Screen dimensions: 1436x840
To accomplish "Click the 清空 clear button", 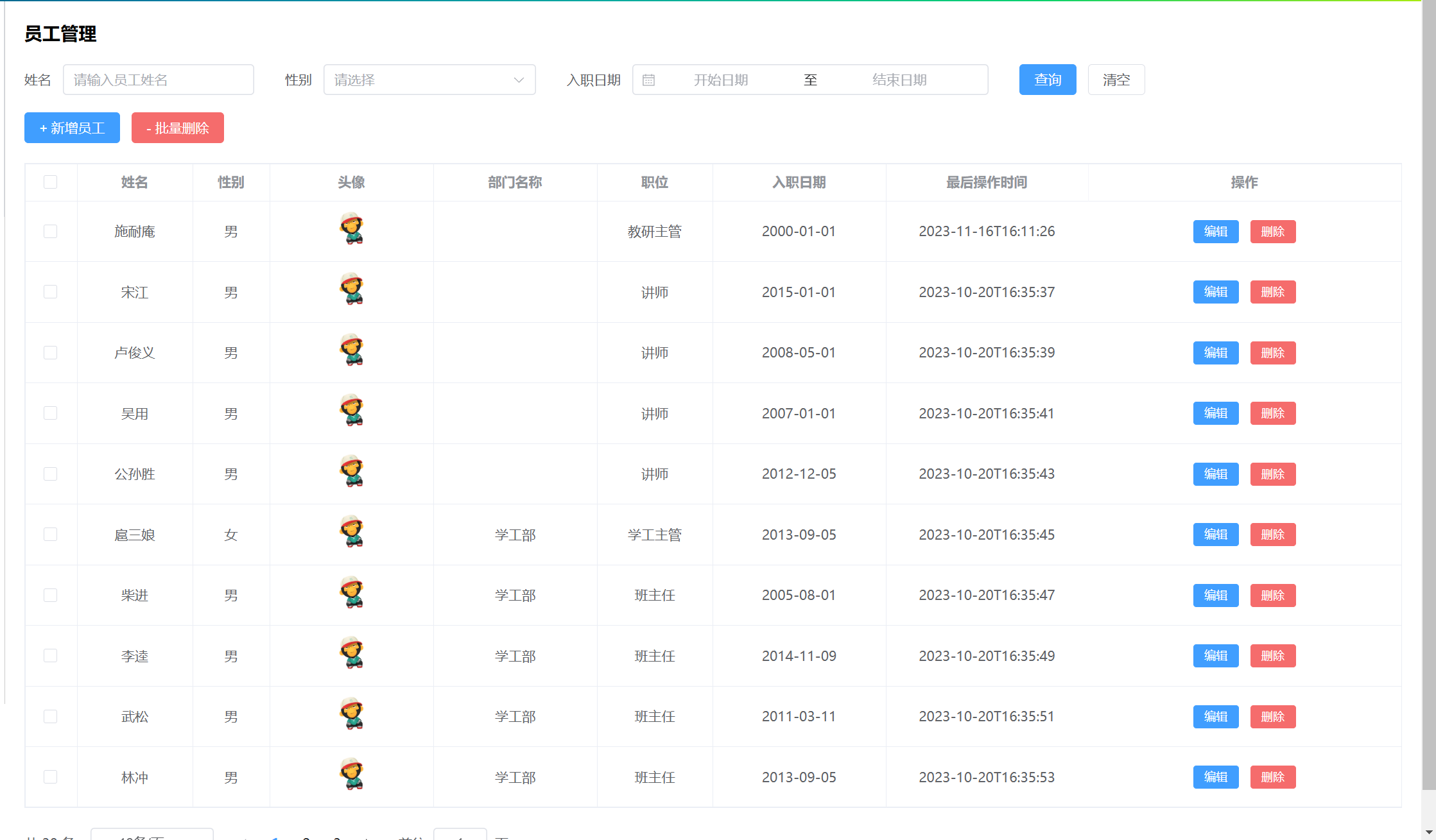I will click(x=1116, y=80).
